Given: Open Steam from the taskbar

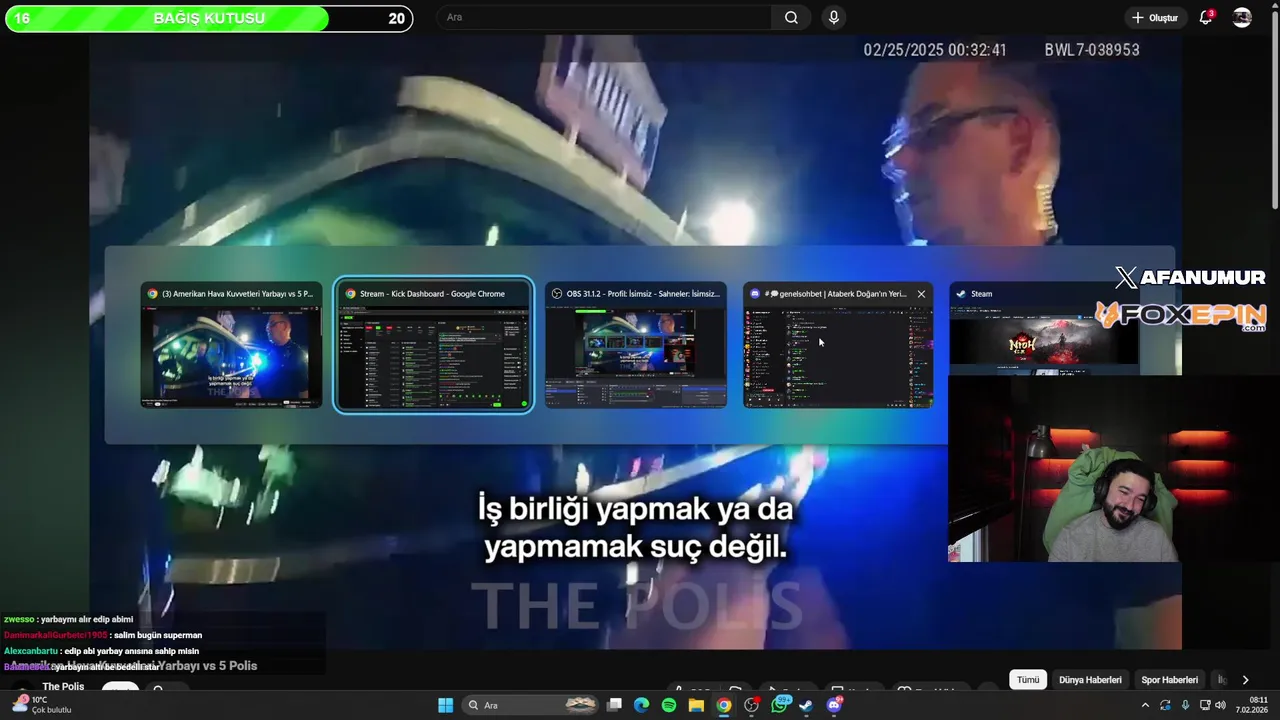Looking at the screenshot, I should 806,705.
